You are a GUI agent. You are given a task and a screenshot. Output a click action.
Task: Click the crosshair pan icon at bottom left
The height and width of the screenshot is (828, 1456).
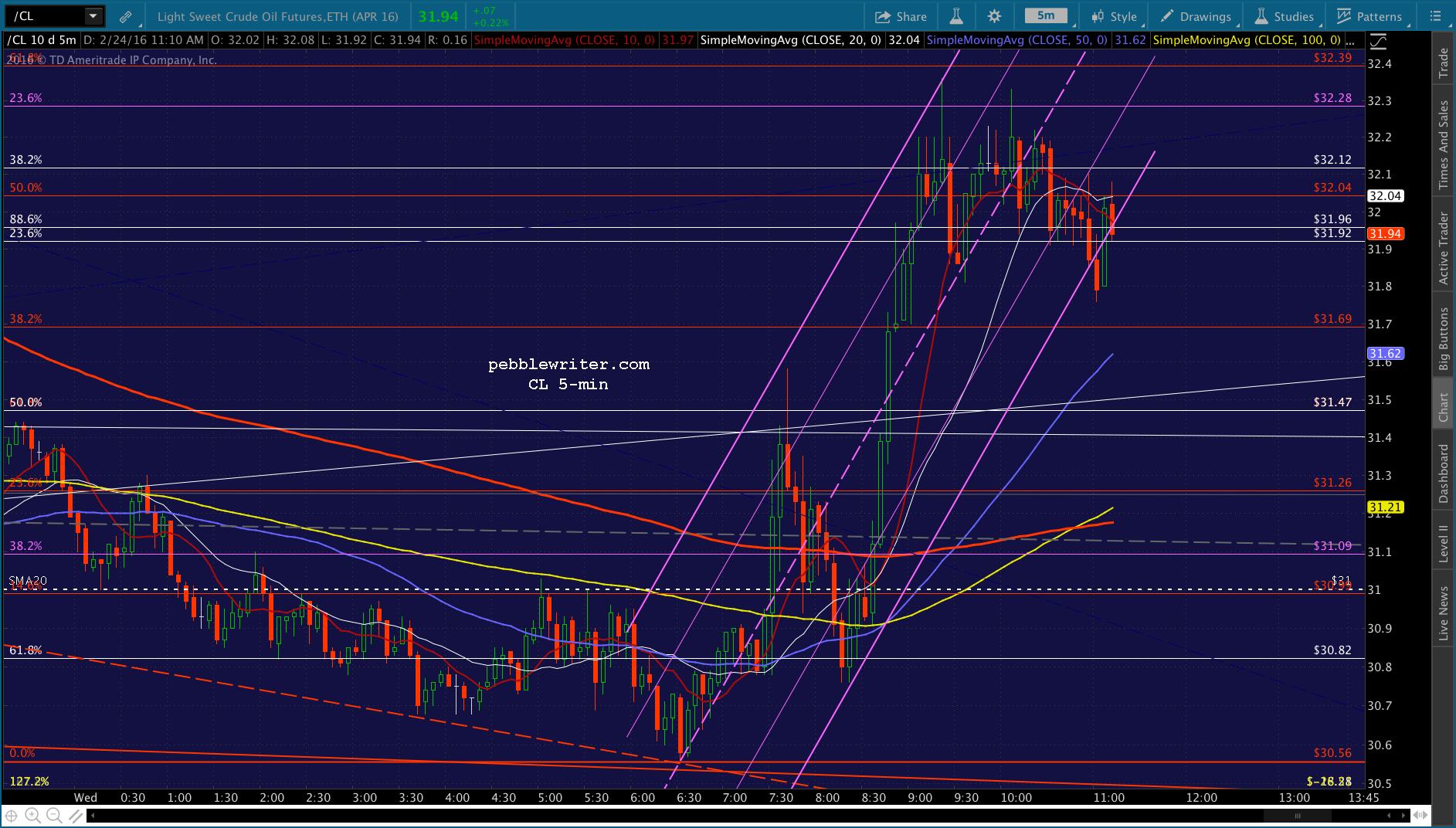[12, 816]
